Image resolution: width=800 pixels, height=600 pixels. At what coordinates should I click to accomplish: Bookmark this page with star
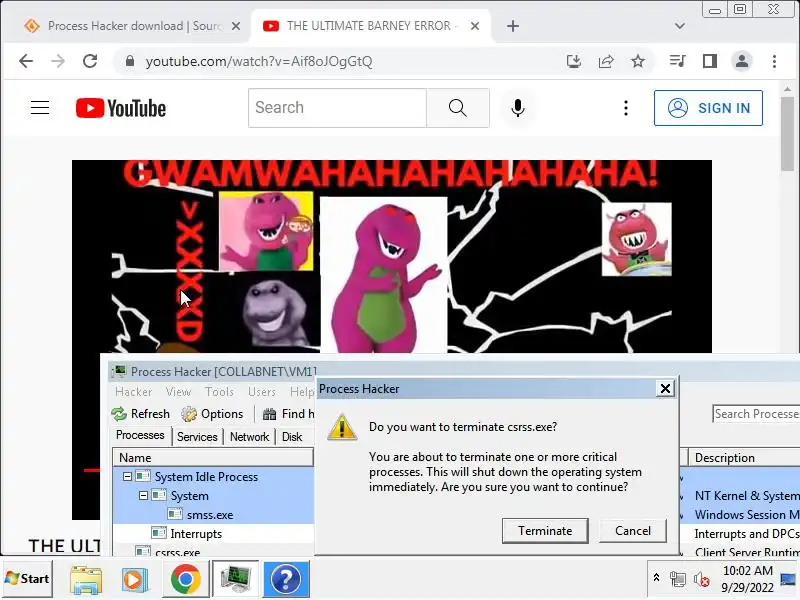pos(638,61)
